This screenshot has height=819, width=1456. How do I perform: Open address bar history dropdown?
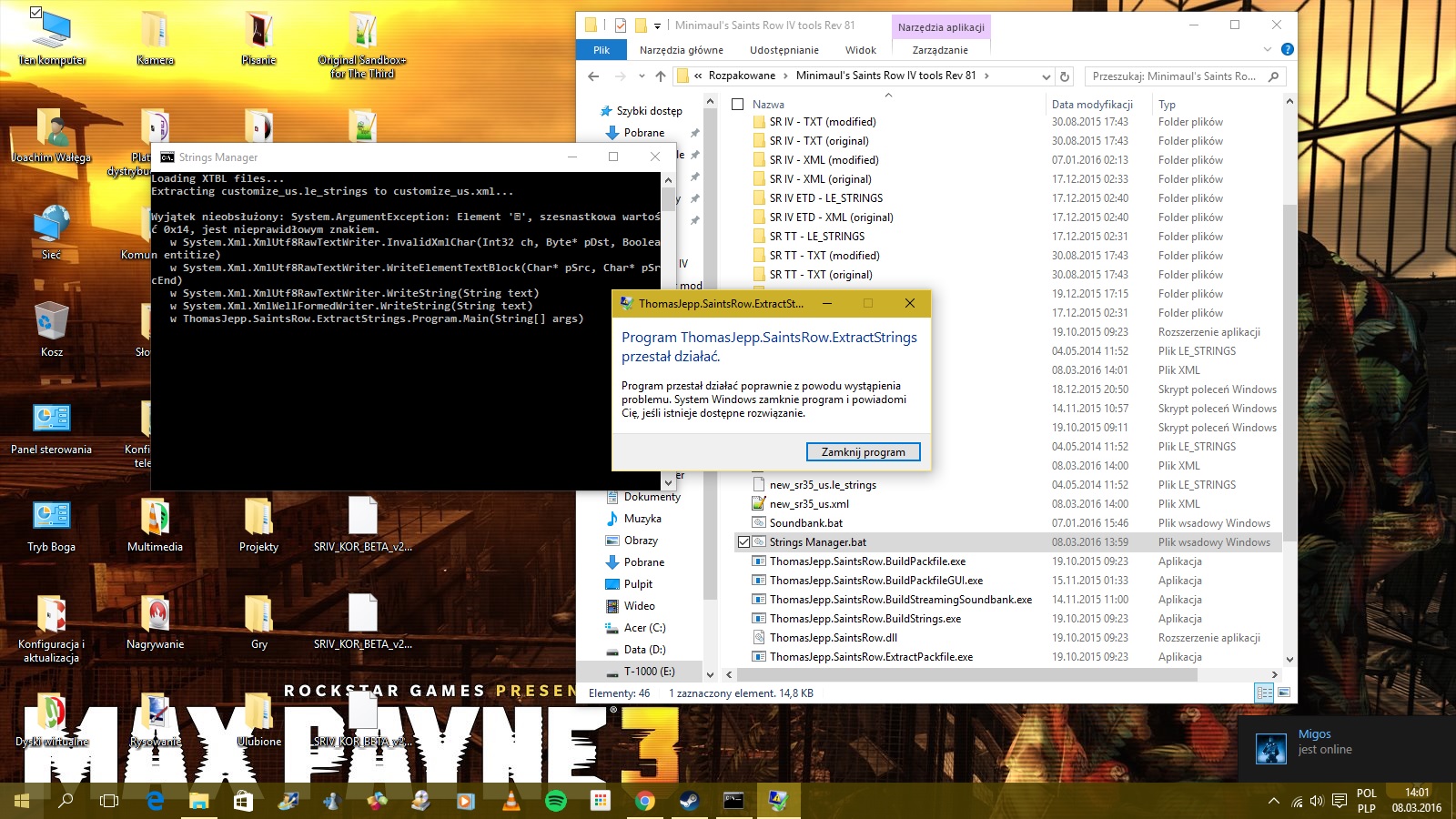(x=1046, y=76)
